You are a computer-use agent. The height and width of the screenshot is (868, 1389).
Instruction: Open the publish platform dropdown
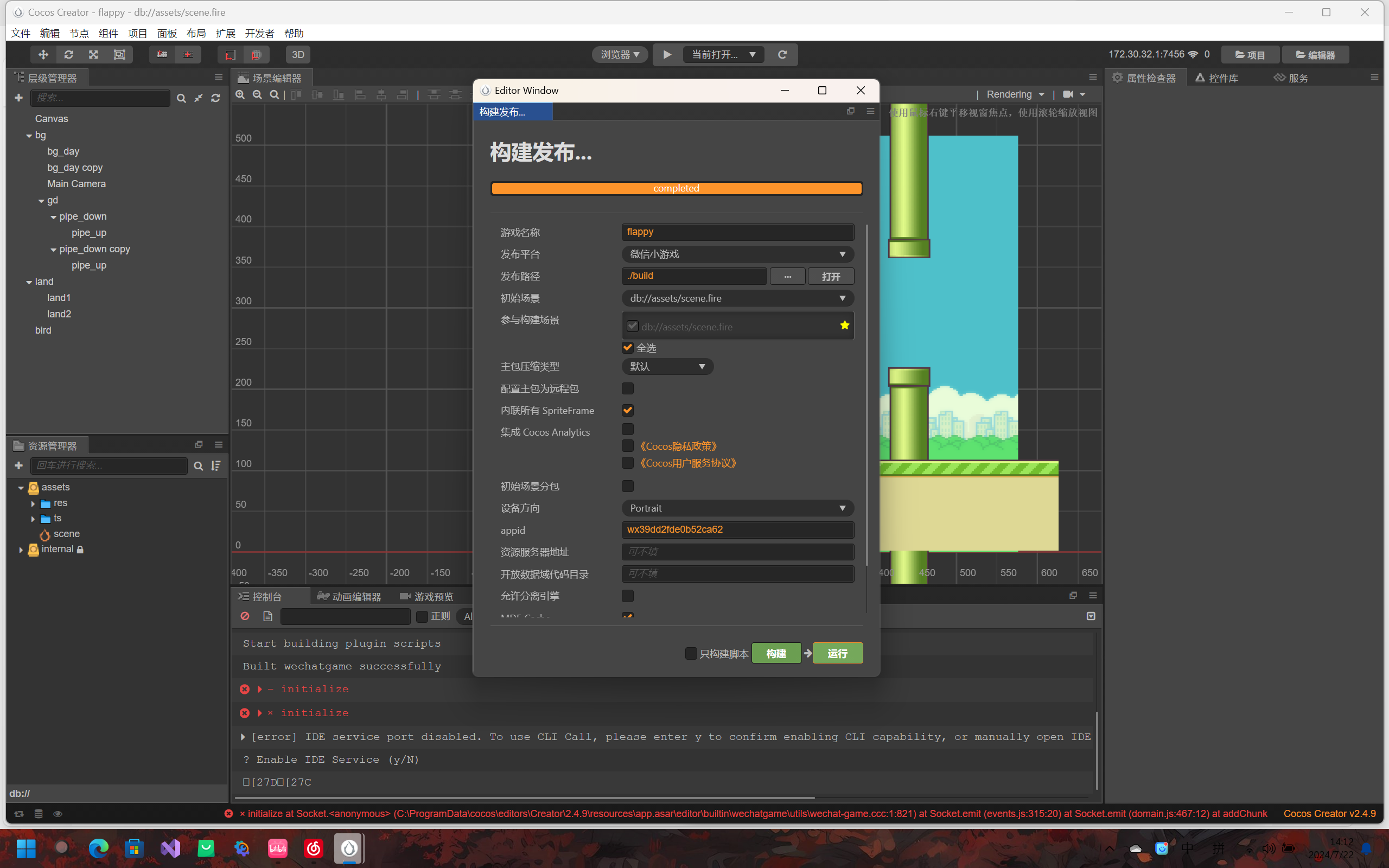coord(737,254)
